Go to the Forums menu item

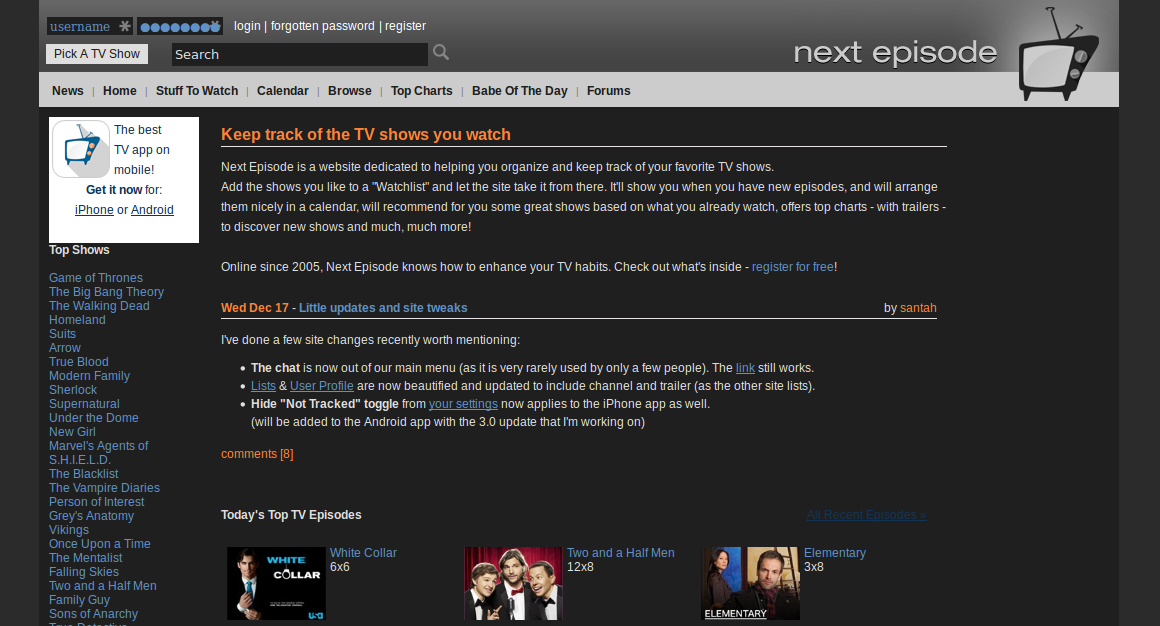click(609, 91)
